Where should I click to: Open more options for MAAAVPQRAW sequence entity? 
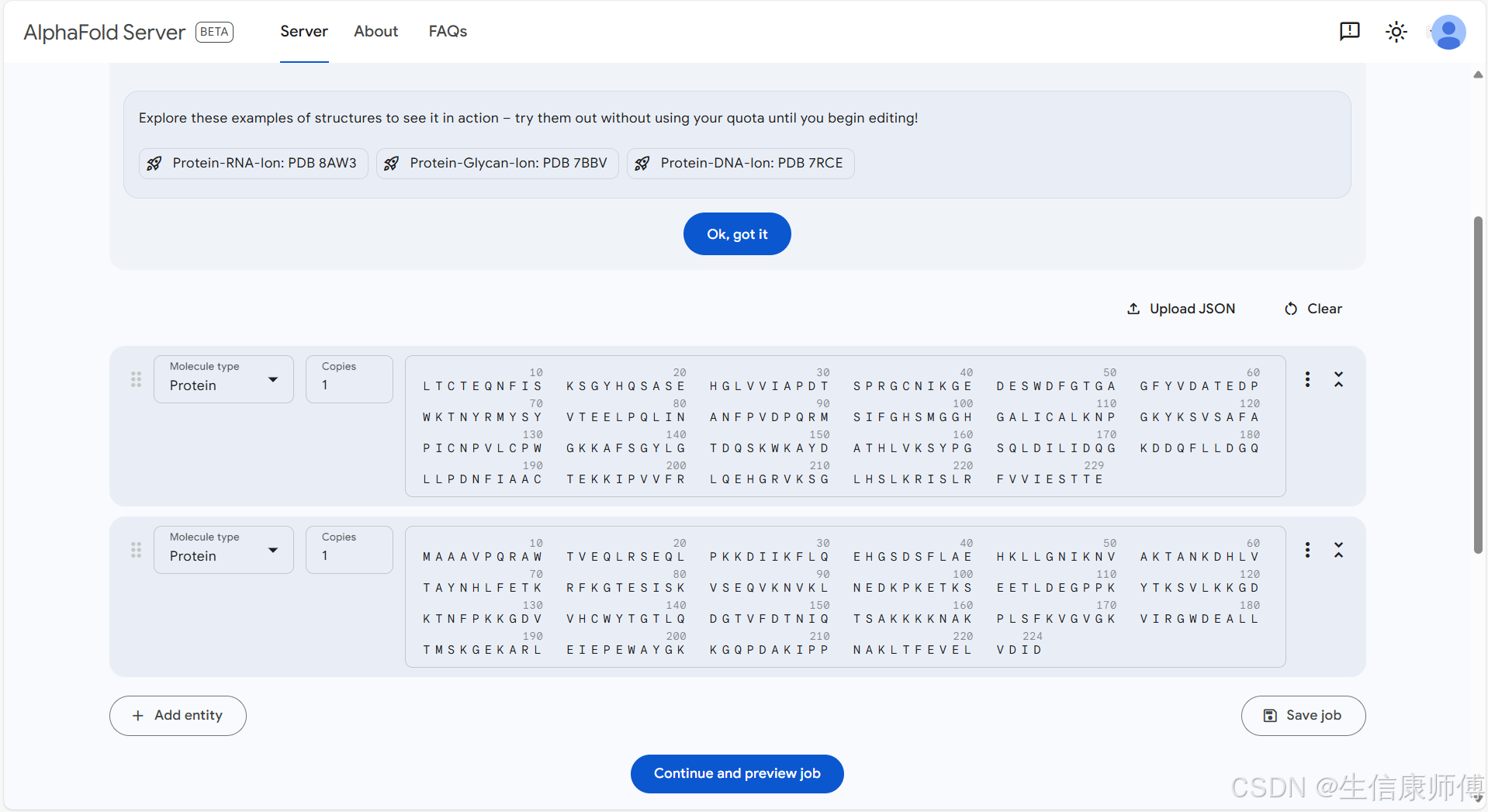click(1307, 550)
